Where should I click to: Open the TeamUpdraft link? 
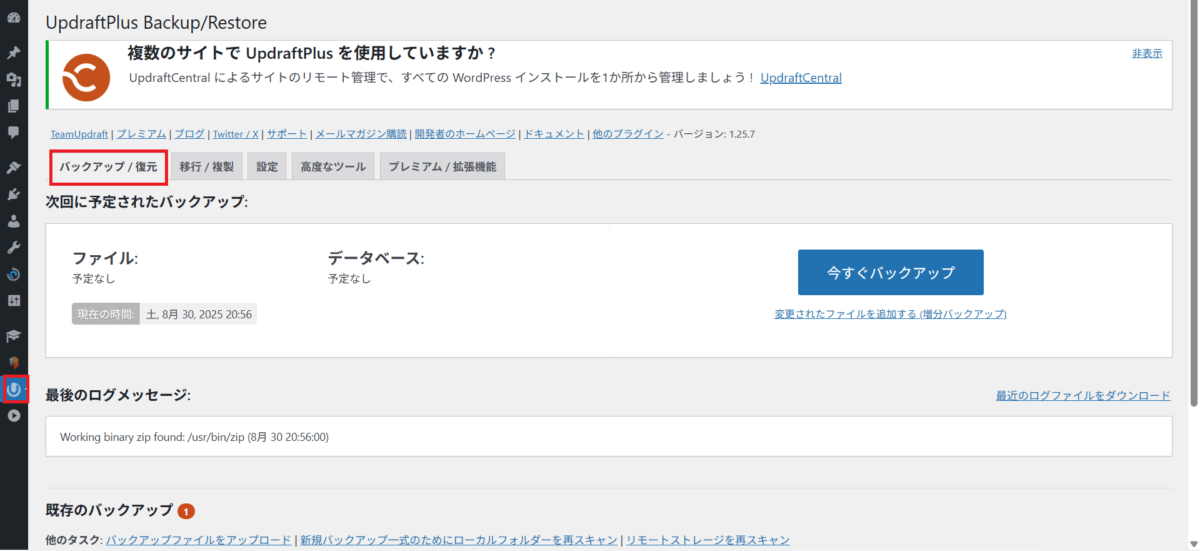point(80,134)
